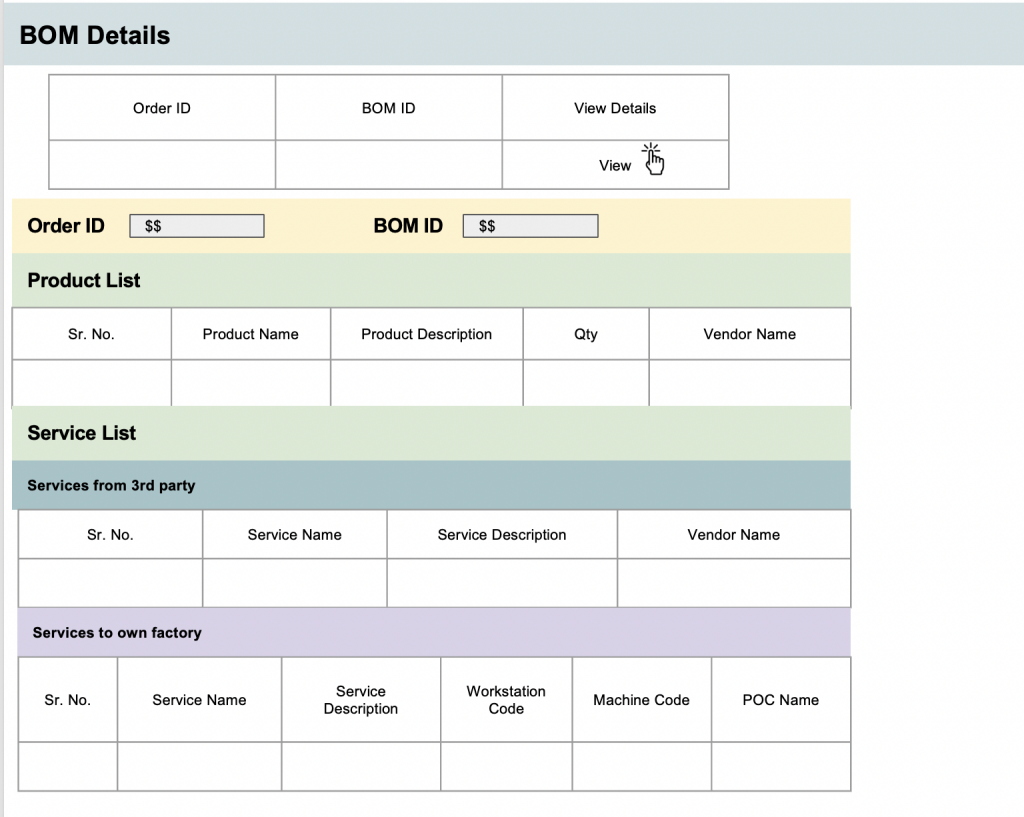Select the Order ID column header in top table
This screenshot has width=1024, height=817.
pos(162,108)
